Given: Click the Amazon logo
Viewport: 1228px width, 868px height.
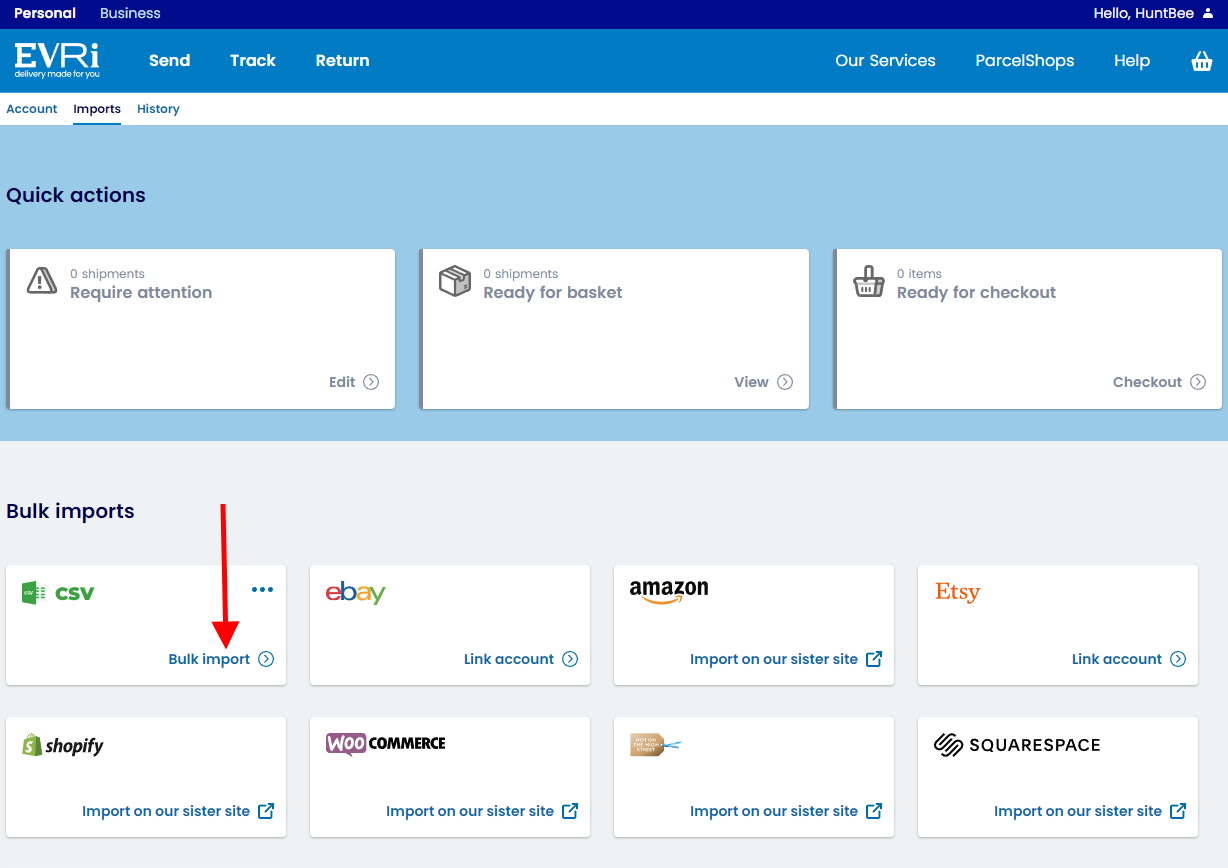Looking at the screenshot, I should click(x=669, y=592).
